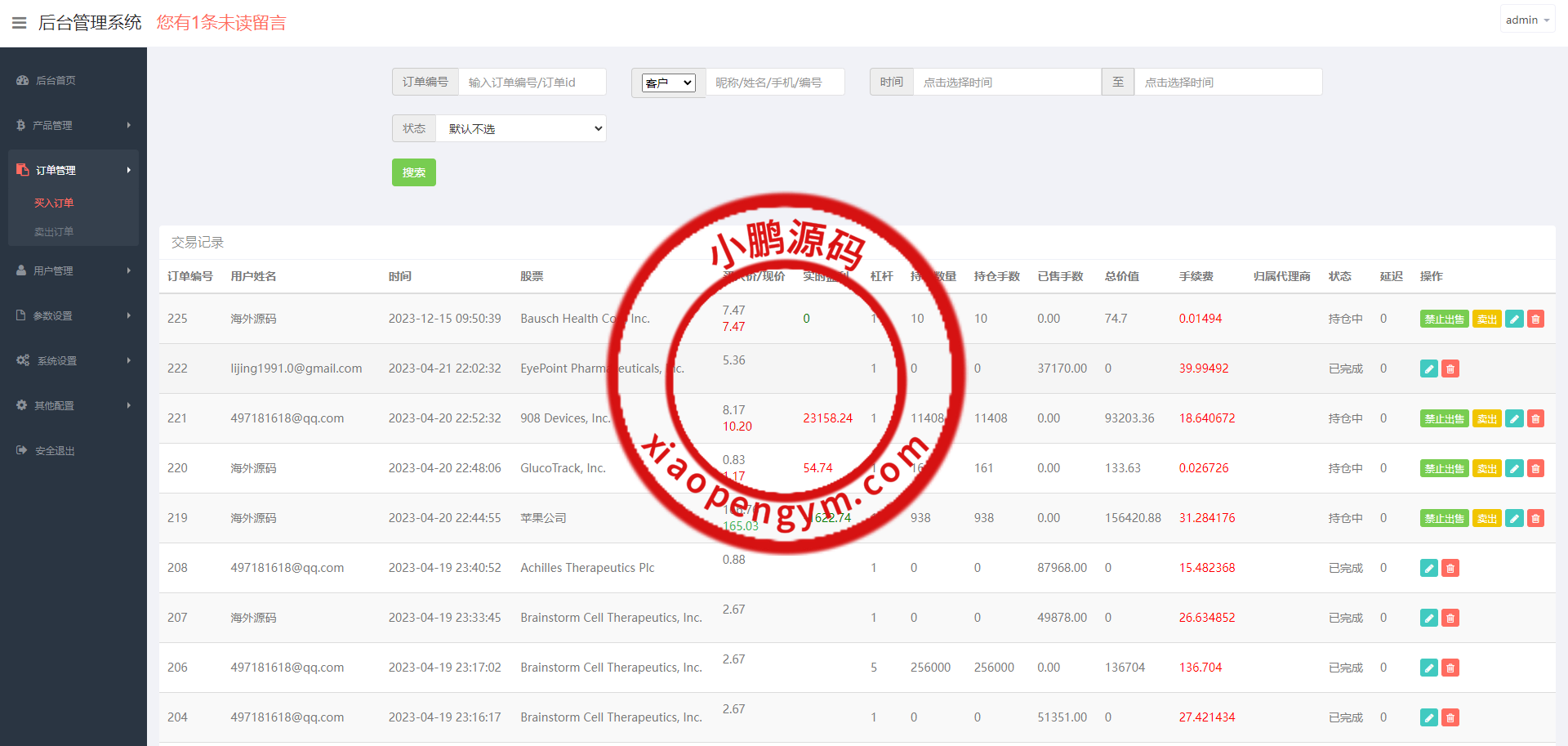The height and width of the screenshot is (746, 1568).
Task: Click the start time picker field
Action: pyautogui.click(x=1006, y=83)
